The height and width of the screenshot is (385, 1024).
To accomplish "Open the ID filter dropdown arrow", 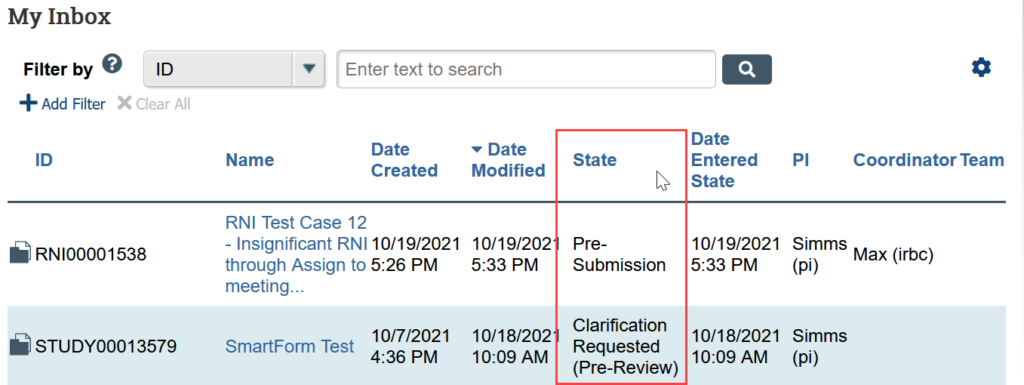I will pos(309,69).
